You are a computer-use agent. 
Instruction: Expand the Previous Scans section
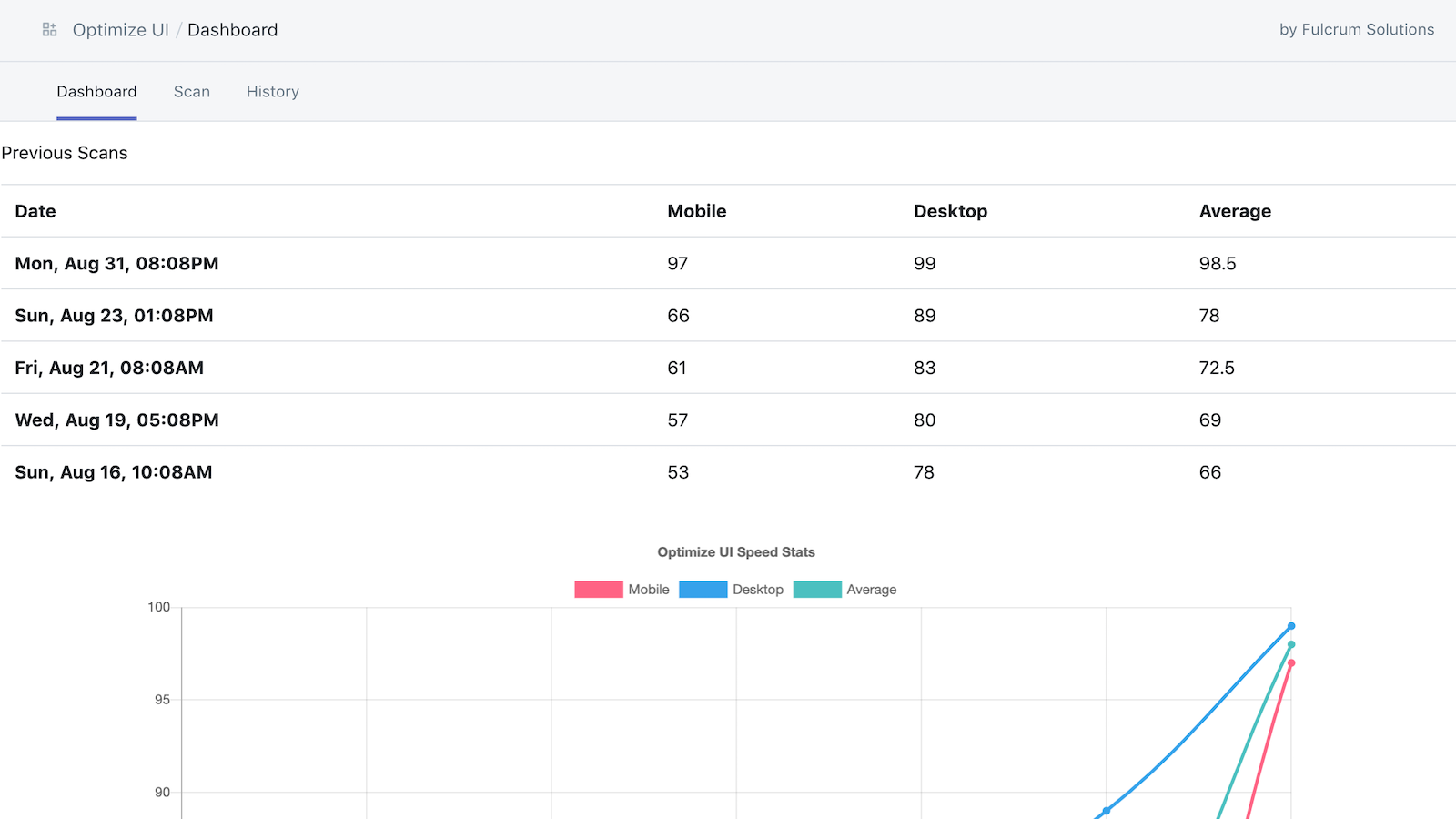tap(64, 153)
